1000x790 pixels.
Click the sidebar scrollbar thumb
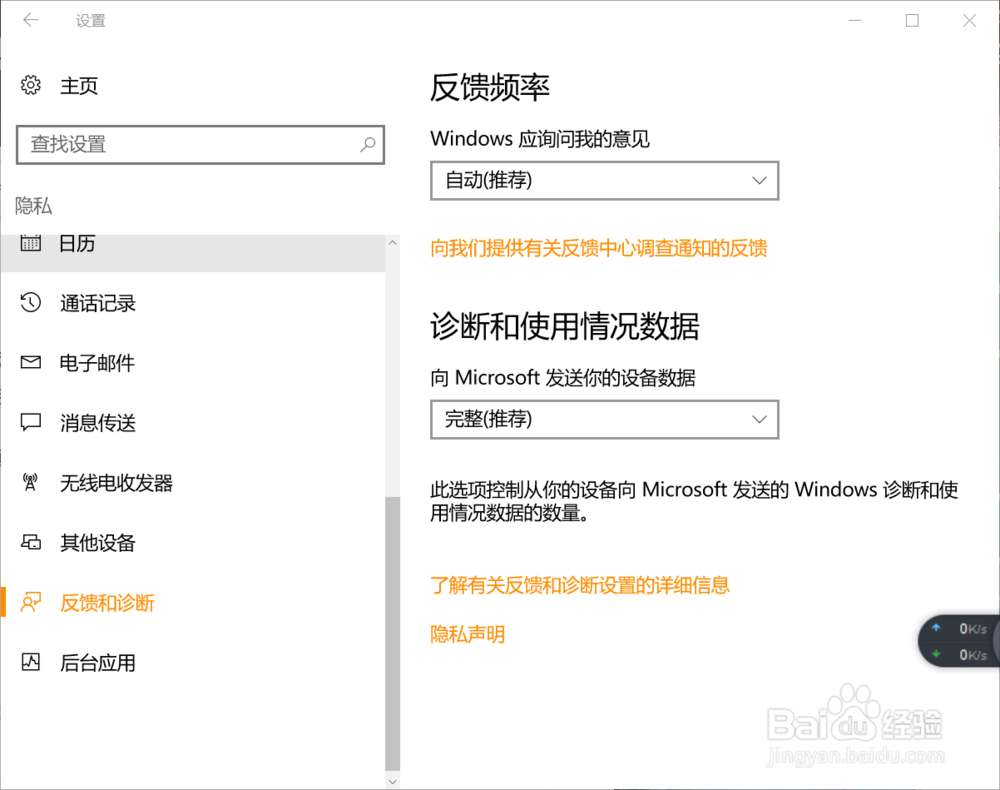click(393, 634)
